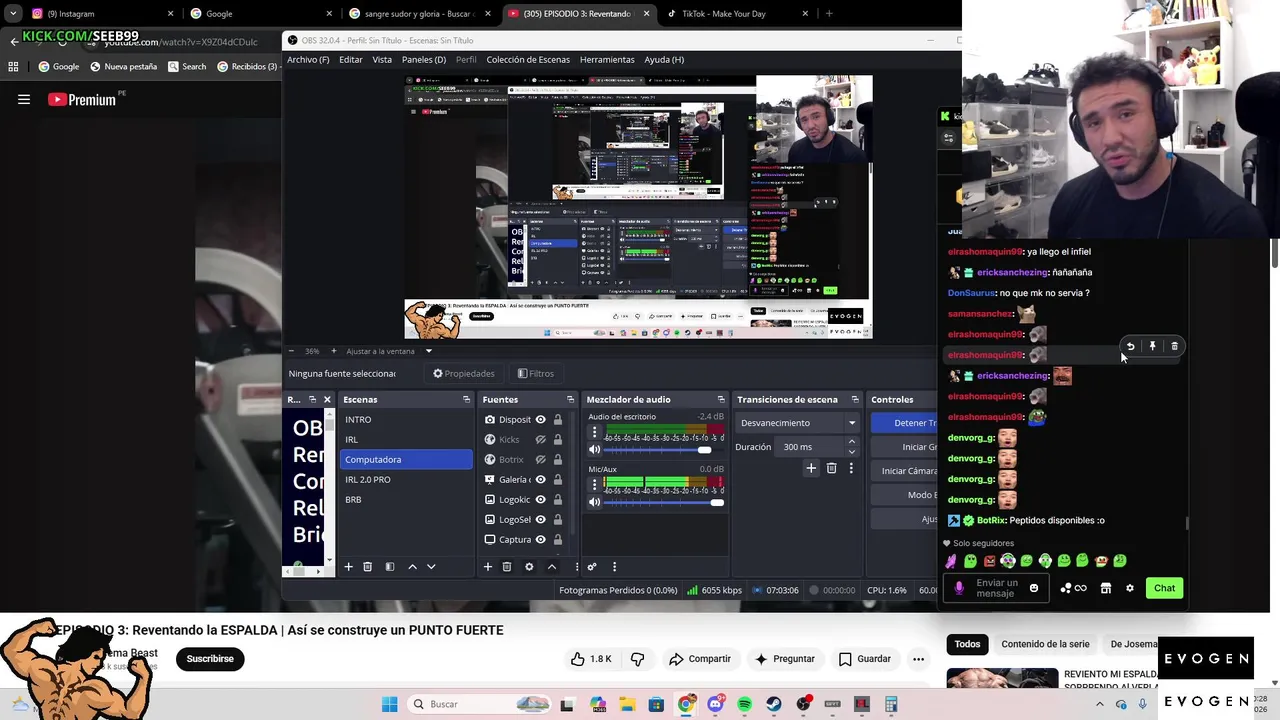Increase transition duration stepper up
The width and height of the screenshot is (1280, 720).
852,442
